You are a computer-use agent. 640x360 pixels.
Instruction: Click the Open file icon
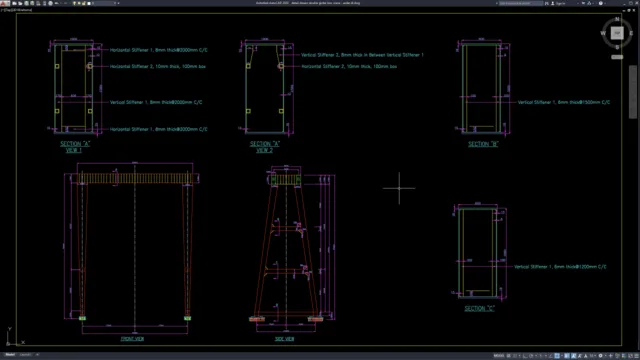click(20, 3)
